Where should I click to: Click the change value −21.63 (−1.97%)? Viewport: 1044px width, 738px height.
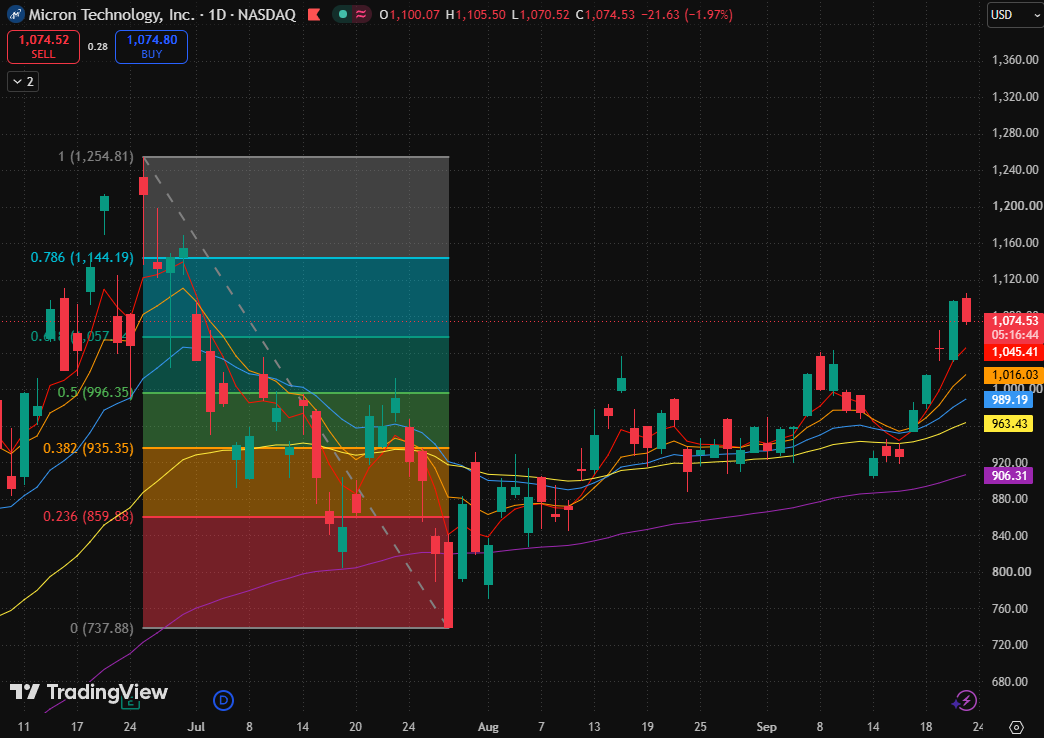point(686,14)
